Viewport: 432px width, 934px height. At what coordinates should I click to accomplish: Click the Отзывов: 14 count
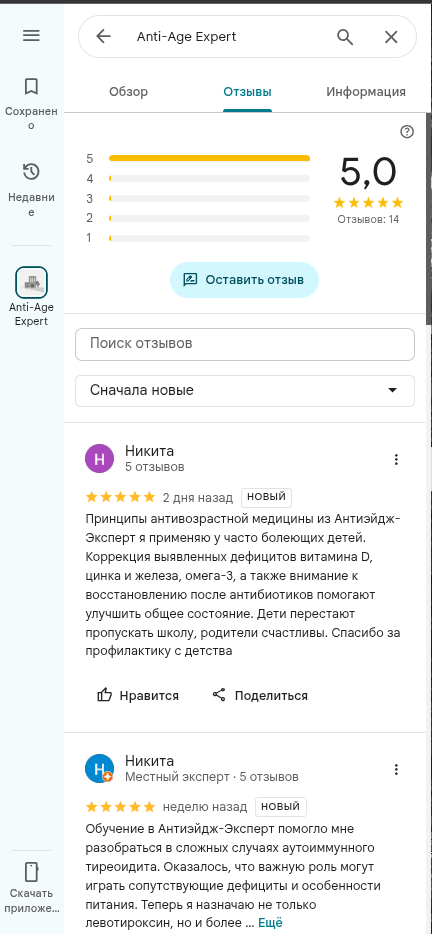pos(368,219)
